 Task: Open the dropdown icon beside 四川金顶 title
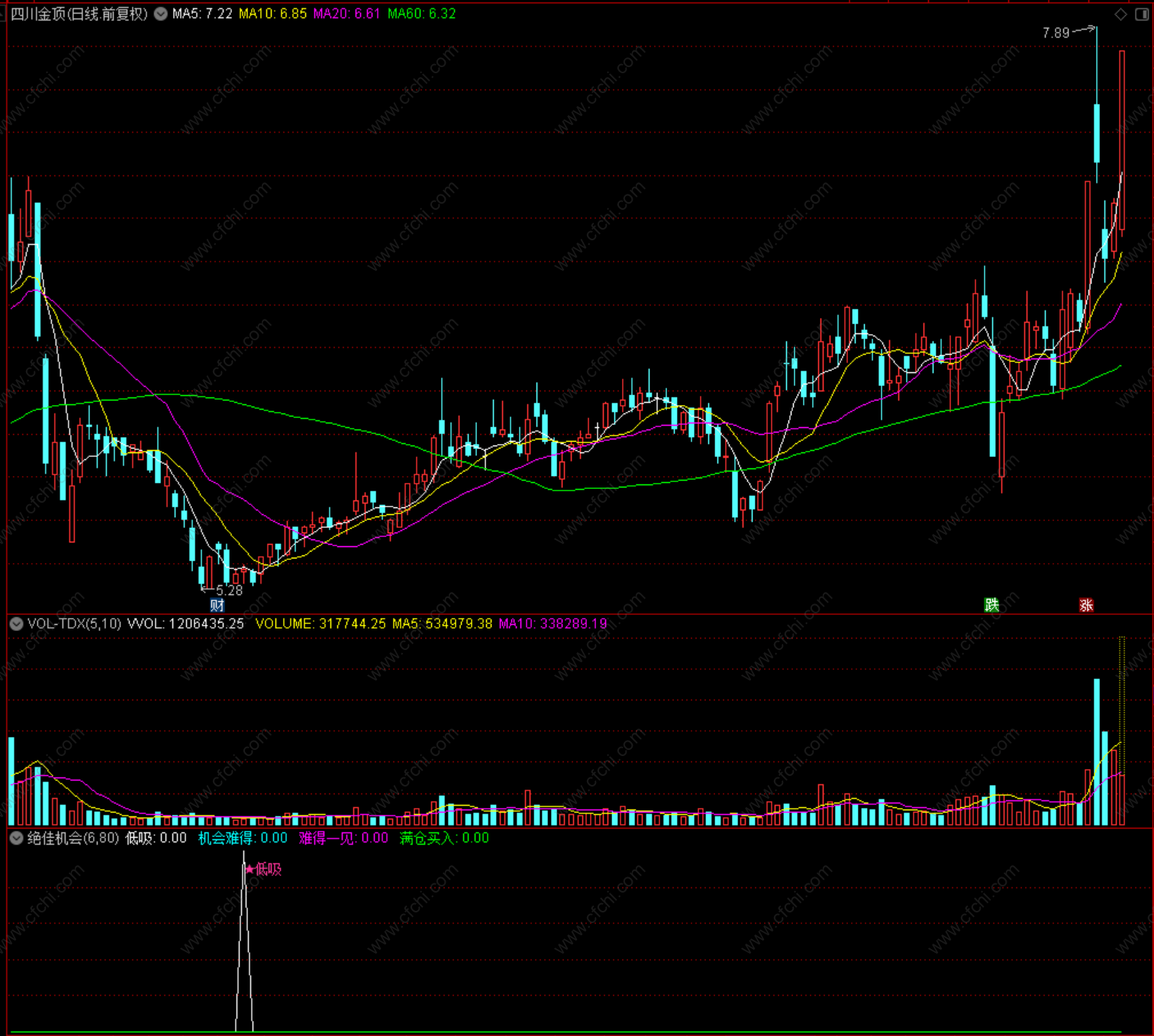pyautogui.click(x=160, y=14)
